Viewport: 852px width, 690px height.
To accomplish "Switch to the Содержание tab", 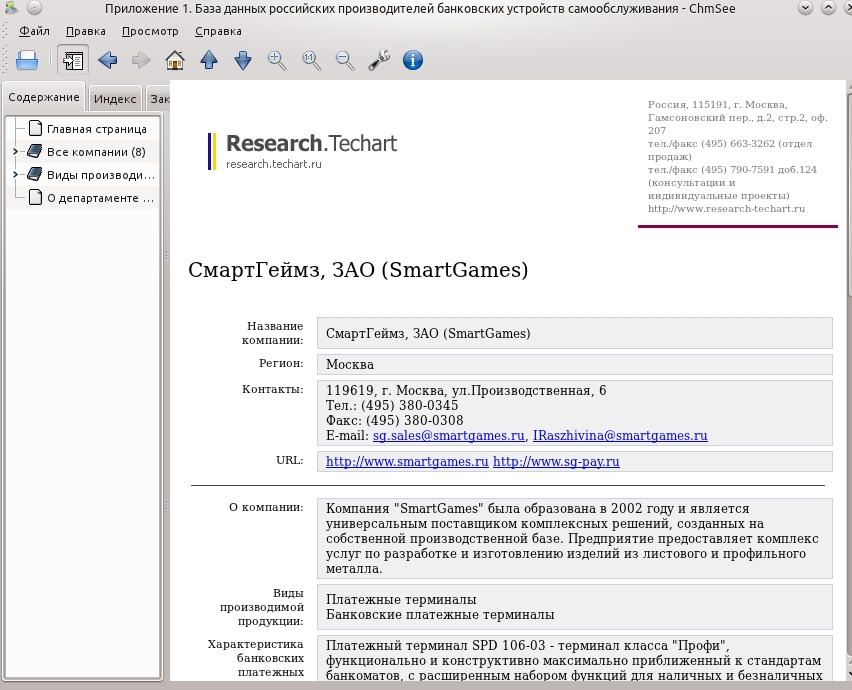I will coord(44,97).
